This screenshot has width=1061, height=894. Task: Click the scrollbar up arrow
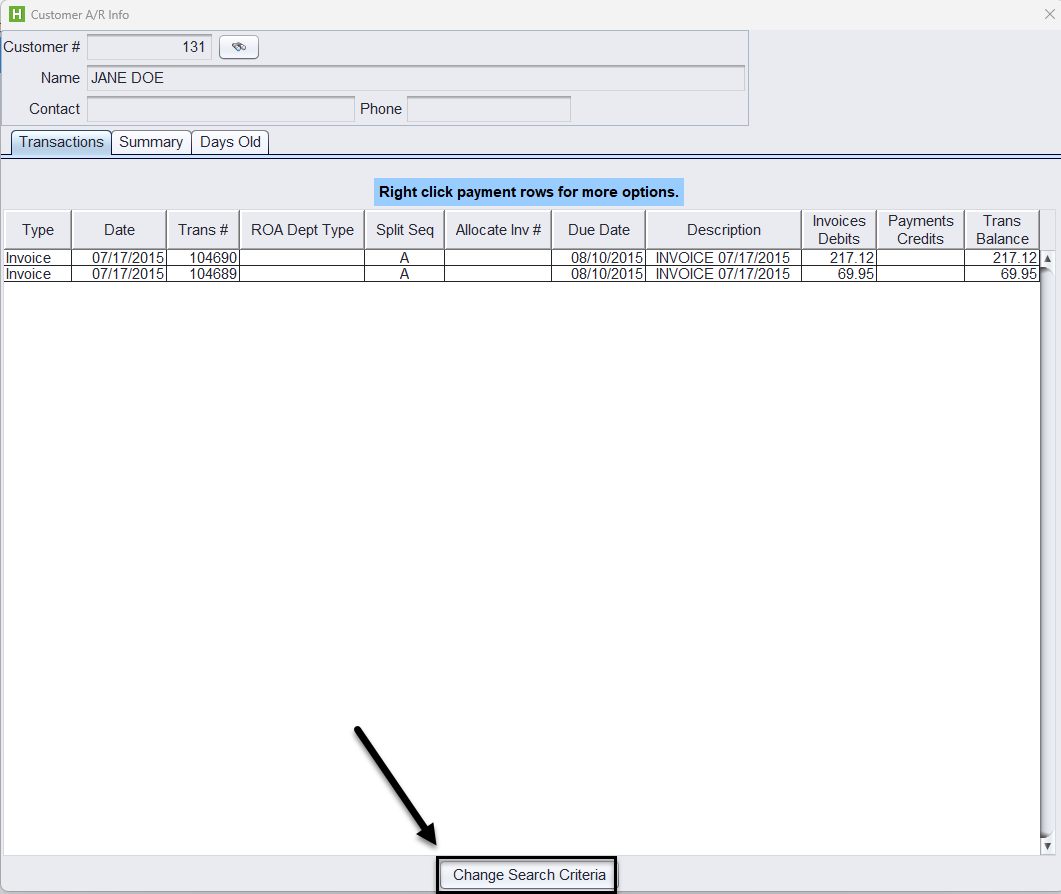(x=1048, y=258)
